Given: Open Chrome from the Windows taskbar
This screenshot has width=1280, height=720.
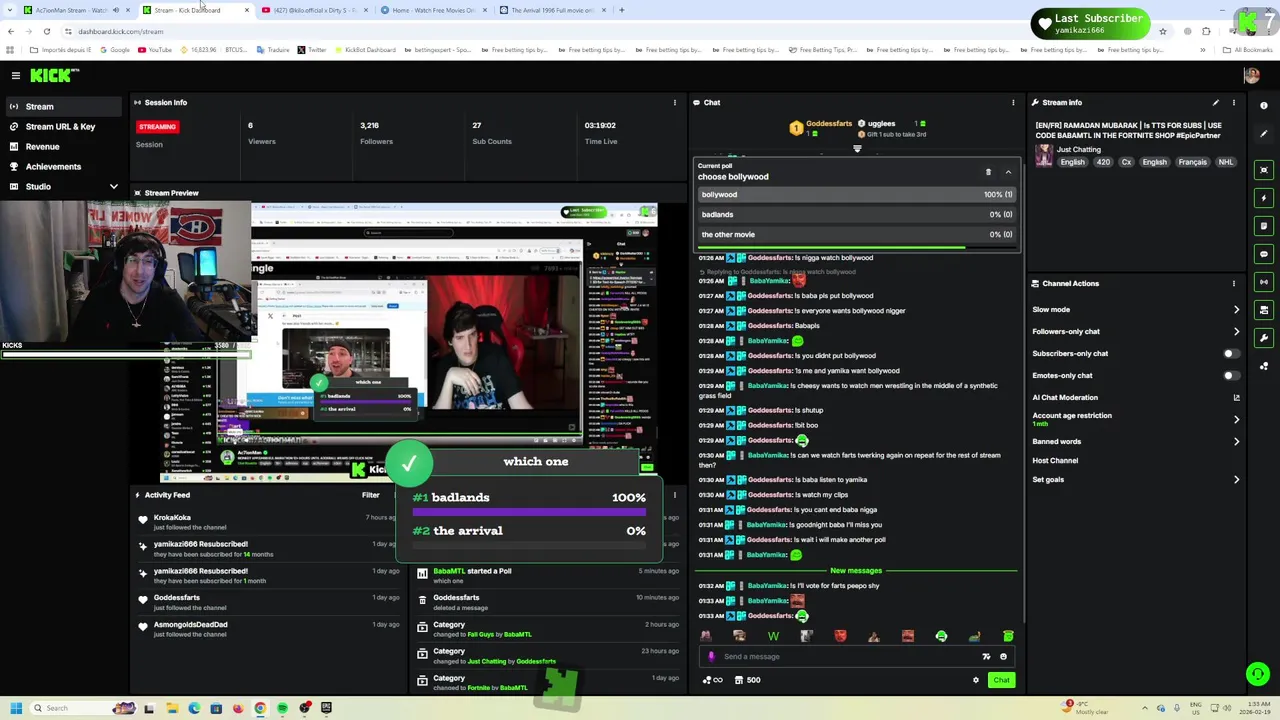Looking at the screenshot, I should pos(260,708).
